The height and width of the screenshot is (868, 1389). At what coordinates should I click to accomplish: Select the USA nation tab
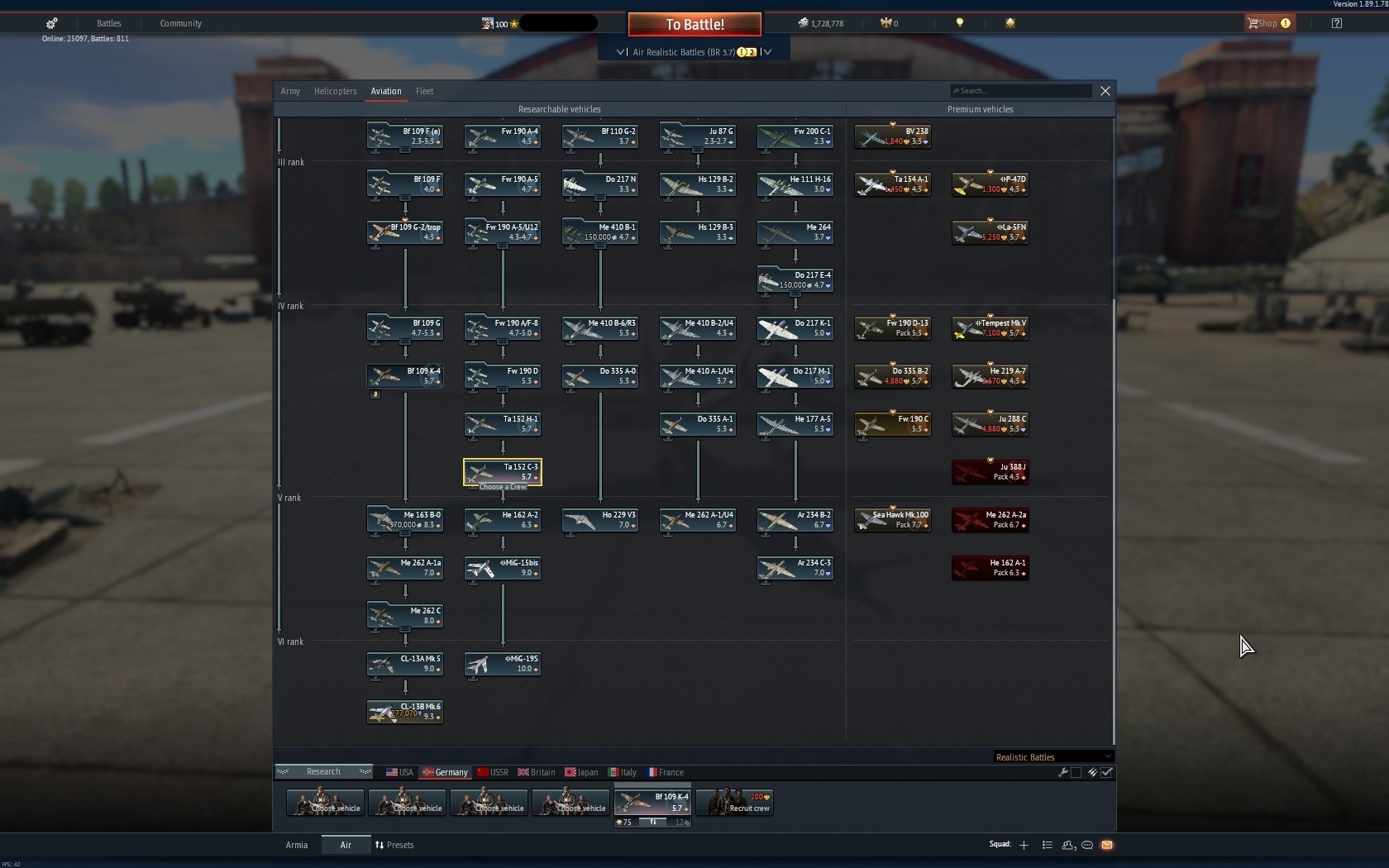[x=399, y=772]
